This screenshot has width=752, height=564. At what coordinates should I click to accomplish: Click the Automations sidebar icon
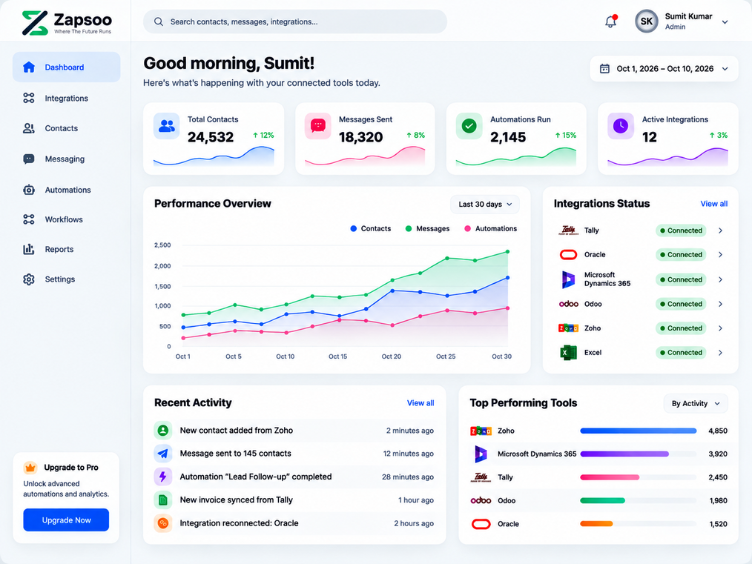[29, 190]
